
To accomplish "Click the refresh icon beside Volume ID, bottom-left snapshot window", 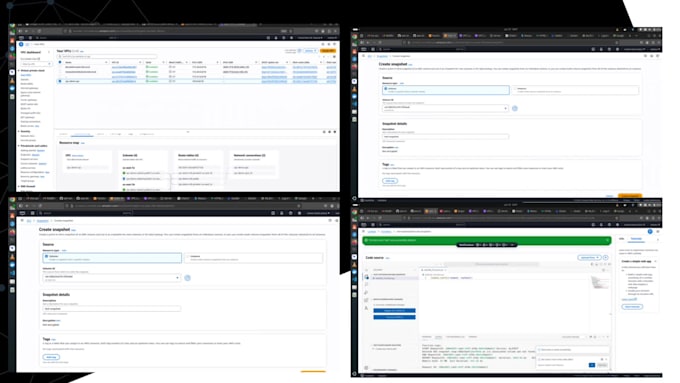I will (187, 278).
